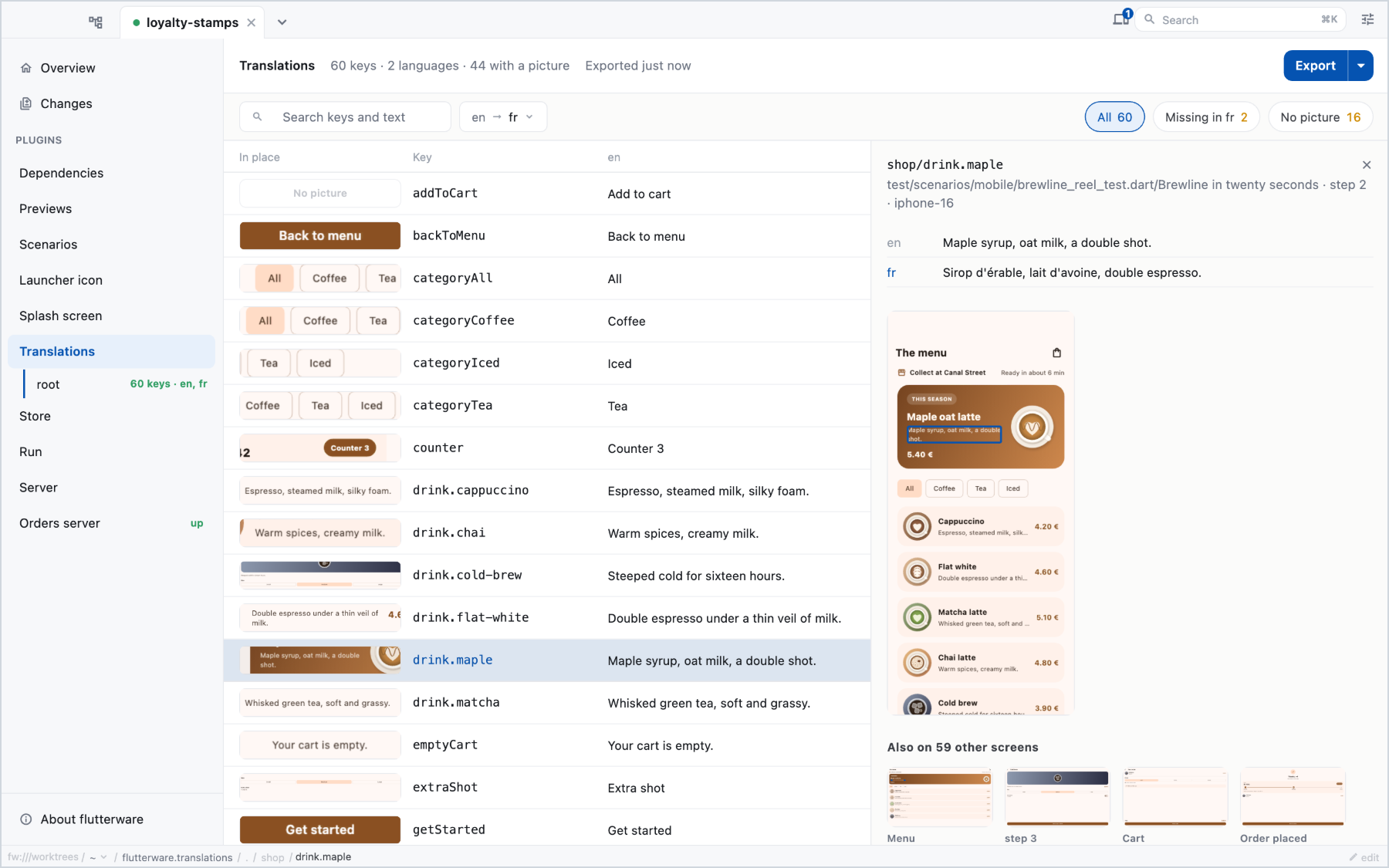Select the backToMenu key row
This screenshot has height=868, width=1389.
click(x=547, y=236)
